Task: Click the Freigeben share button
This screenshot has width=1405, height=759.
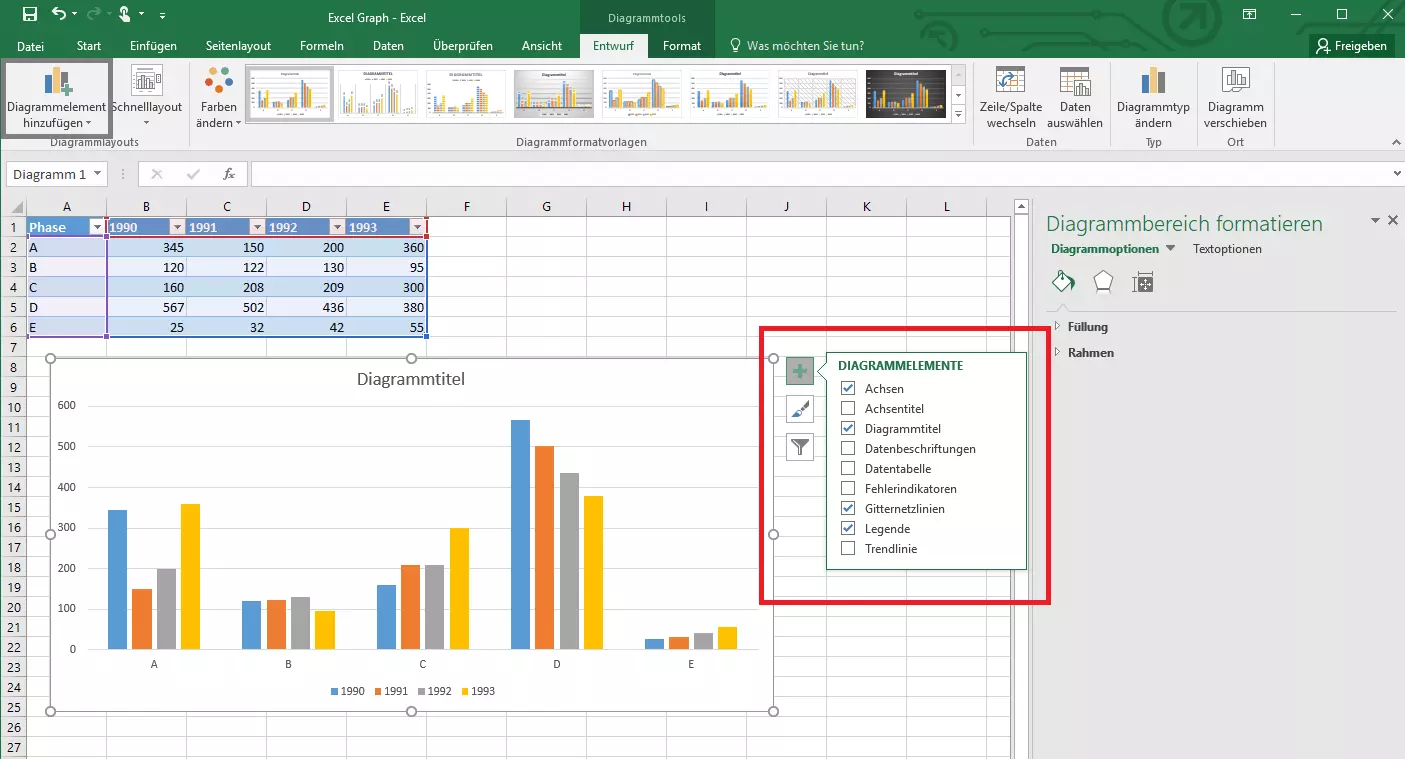Action: click(x=1352, y=46)
